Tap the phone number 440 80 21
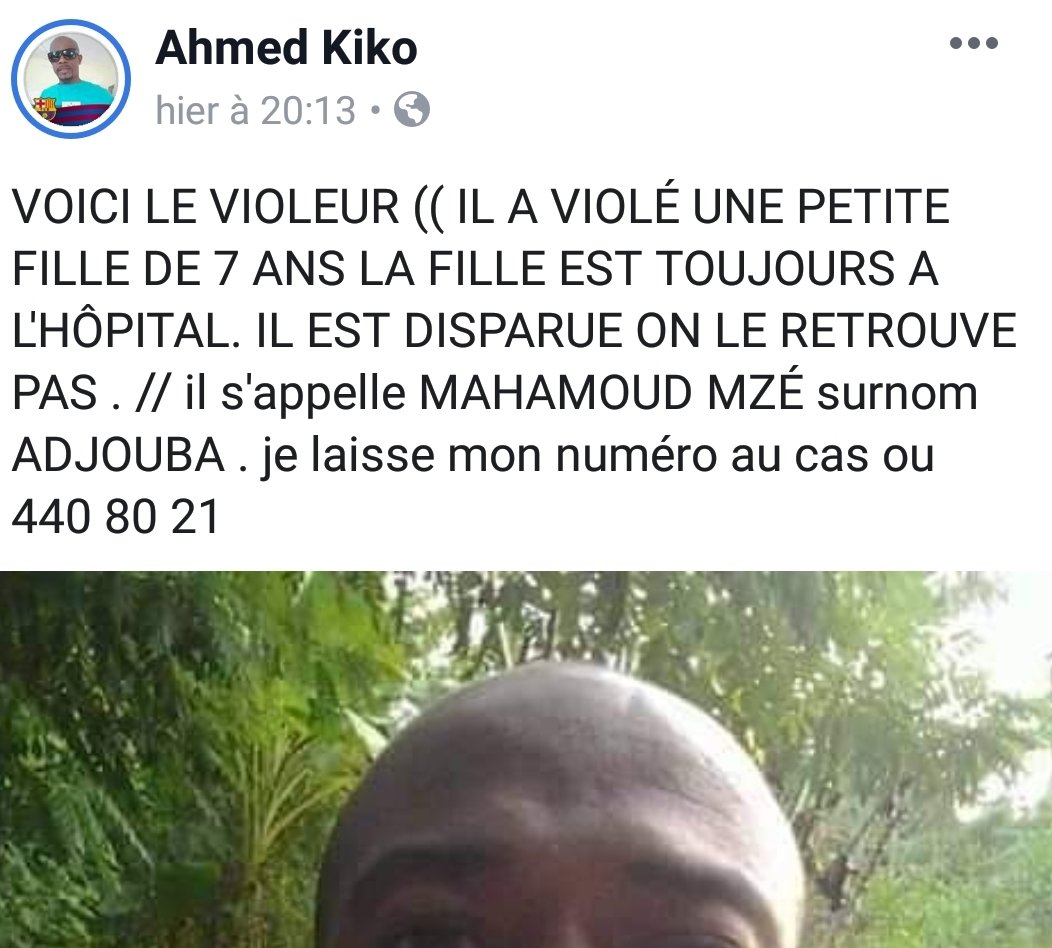The width and height of the screenshot is (1052, 948). [x=115, y=517]
